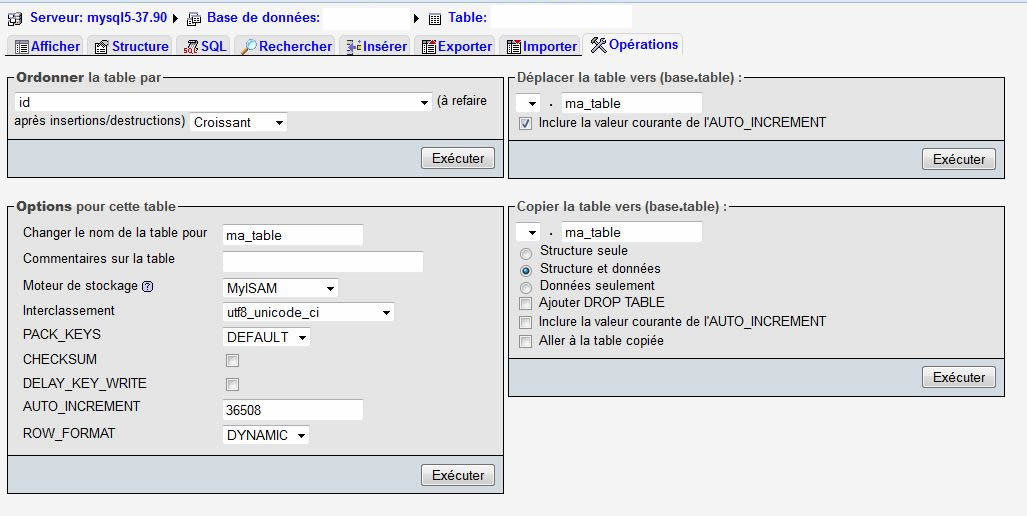The image size is (1027, 516).
Task: Open the Serveur mysql5-37.90 link
Action: (x=98, y=18)
